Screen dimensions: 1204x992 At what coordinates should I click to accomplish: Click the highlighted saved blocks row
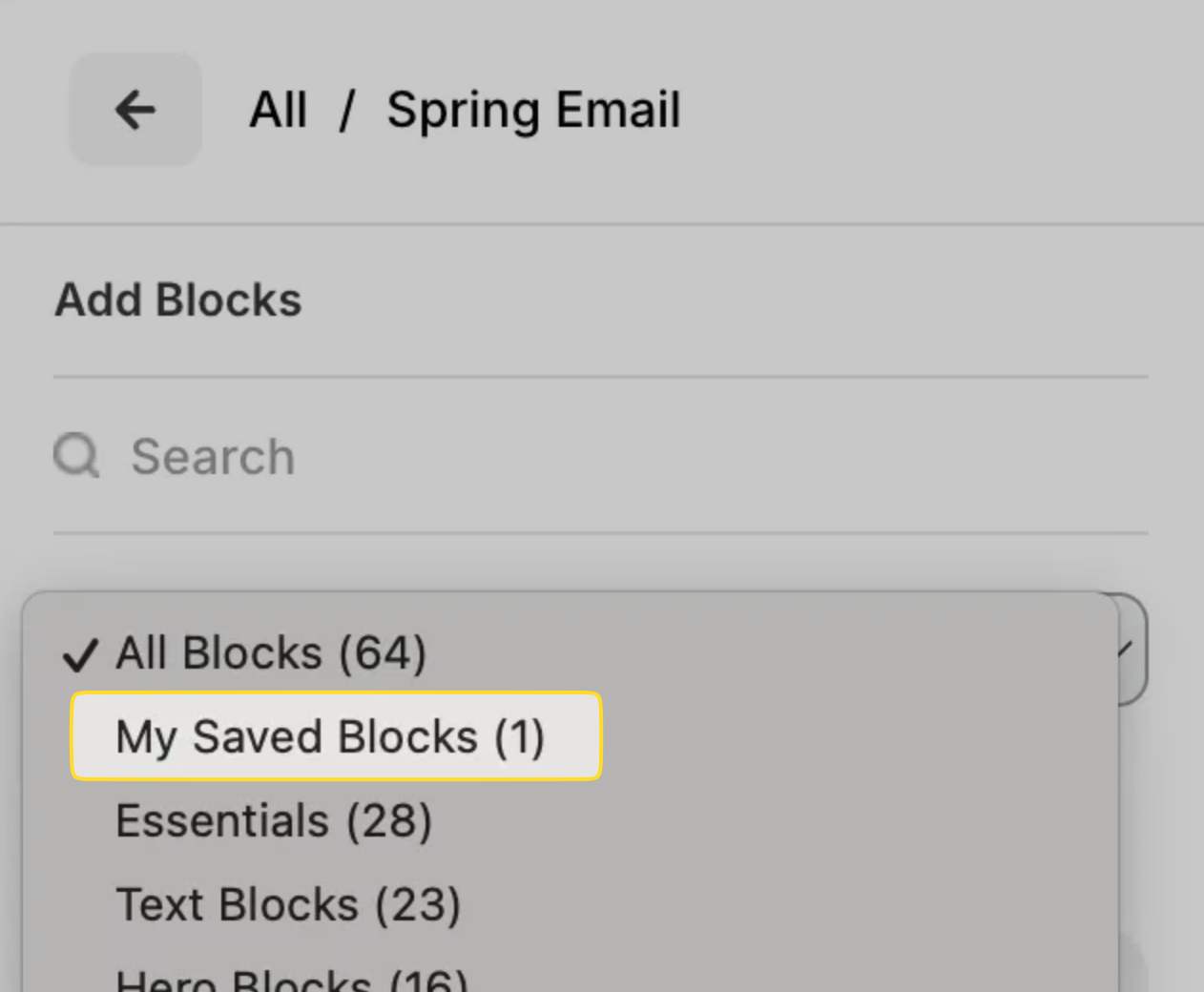point(336,736)
